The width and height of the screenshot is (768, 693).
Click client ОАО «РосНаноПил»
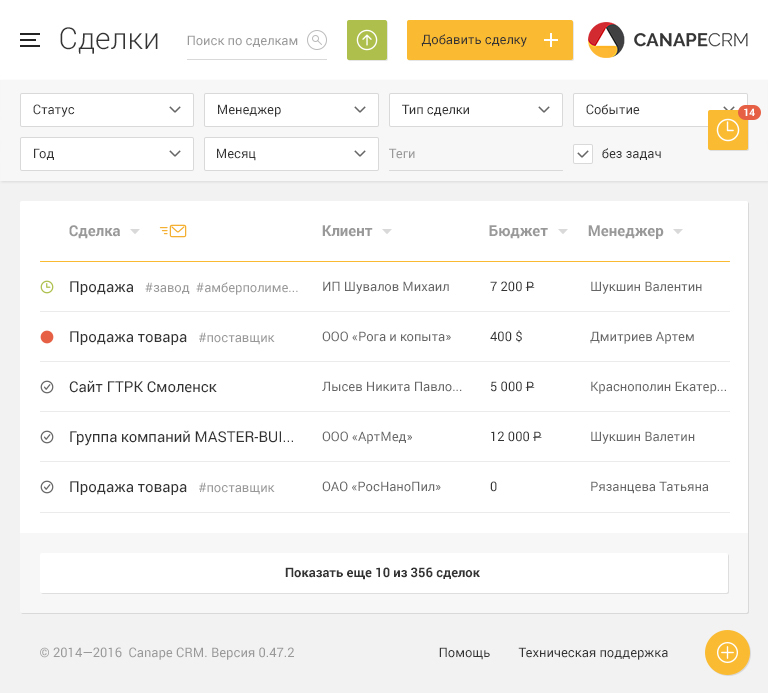381,486
